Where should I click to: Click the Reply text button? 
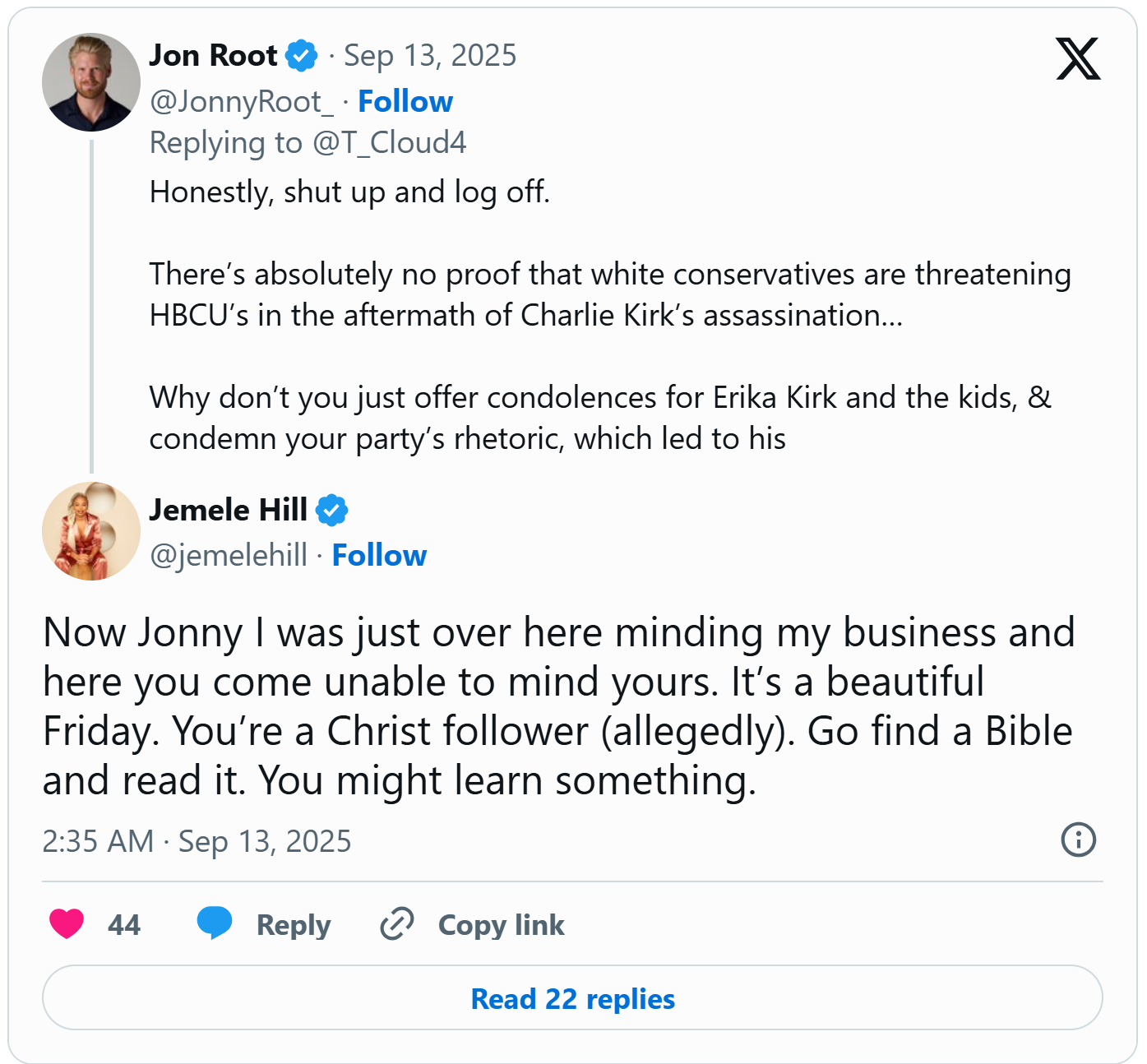point(294,925)
